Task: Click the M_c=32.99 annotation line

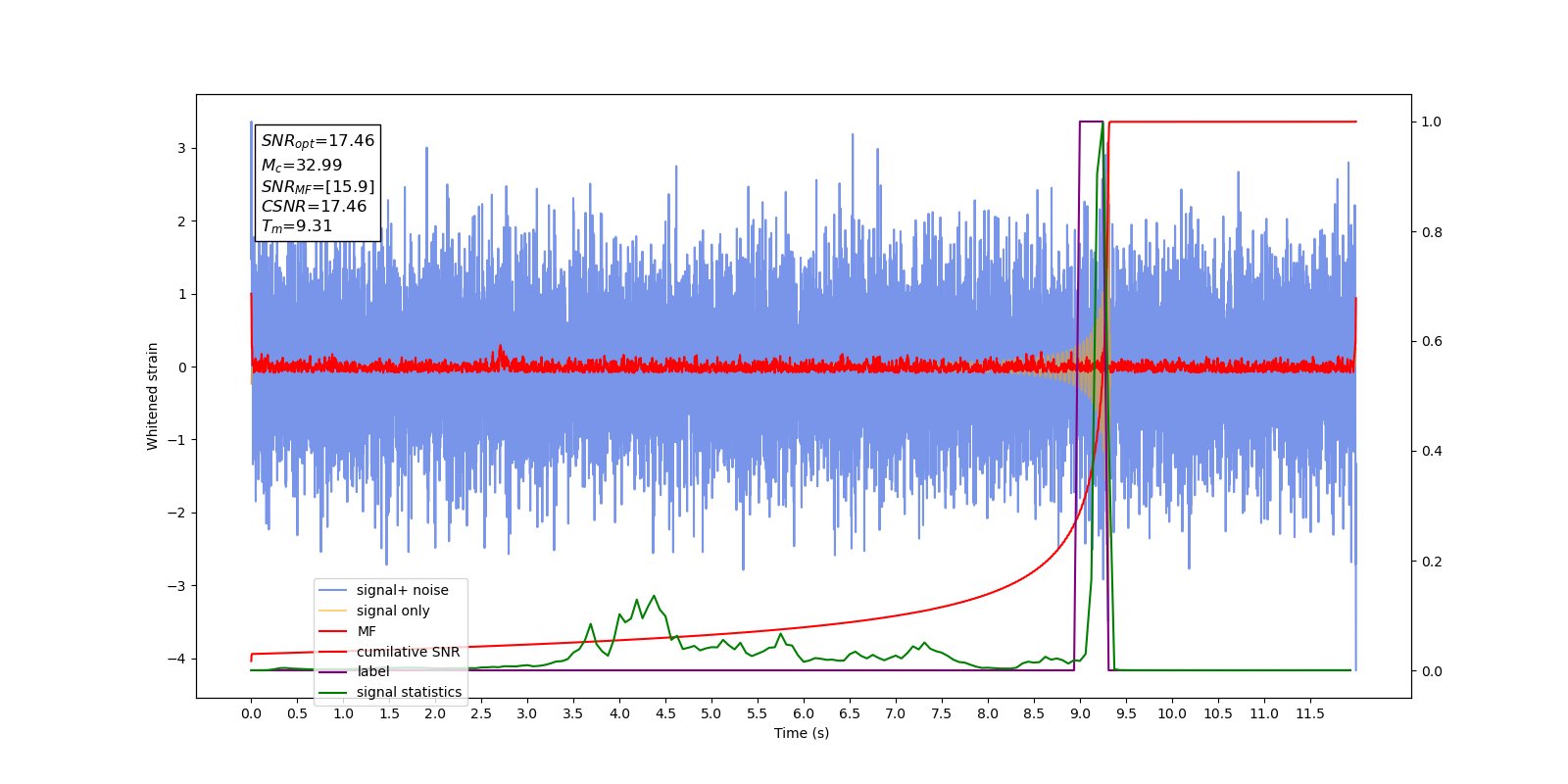Action: [302, 166]
